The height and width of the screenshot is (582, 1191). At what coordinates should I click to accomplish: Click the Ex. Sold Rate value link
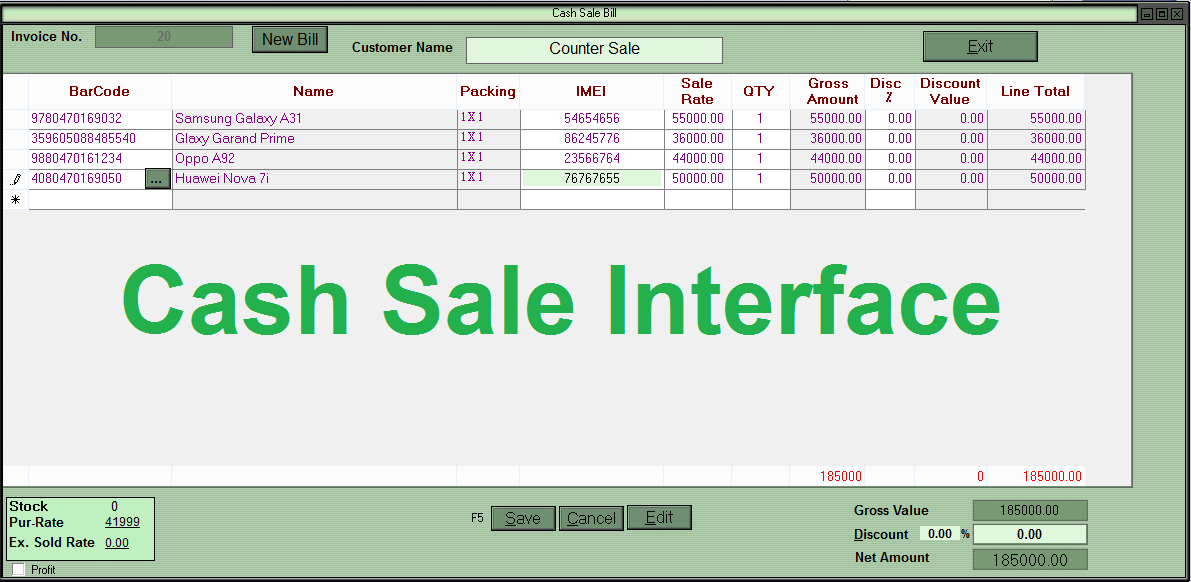click(117, 543)
